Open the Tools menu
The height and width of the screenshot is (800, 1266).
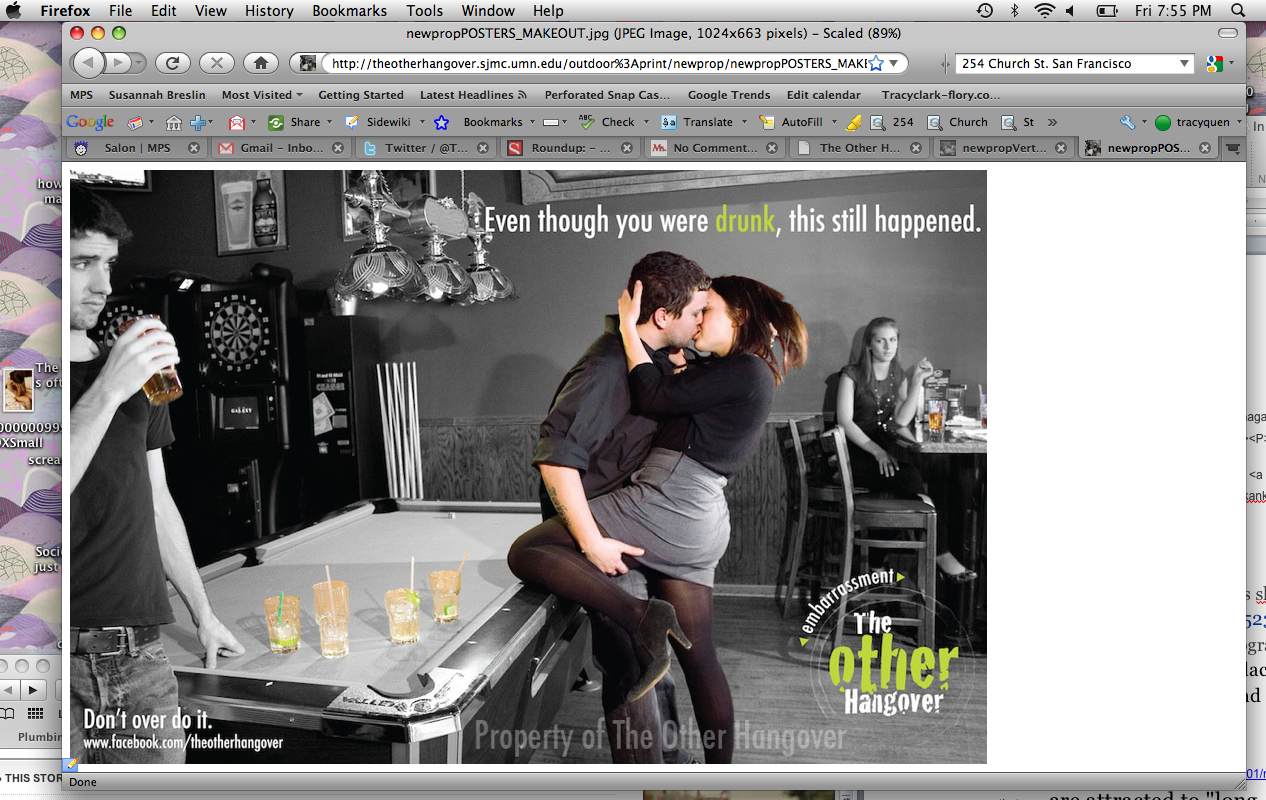coord(424,11)
